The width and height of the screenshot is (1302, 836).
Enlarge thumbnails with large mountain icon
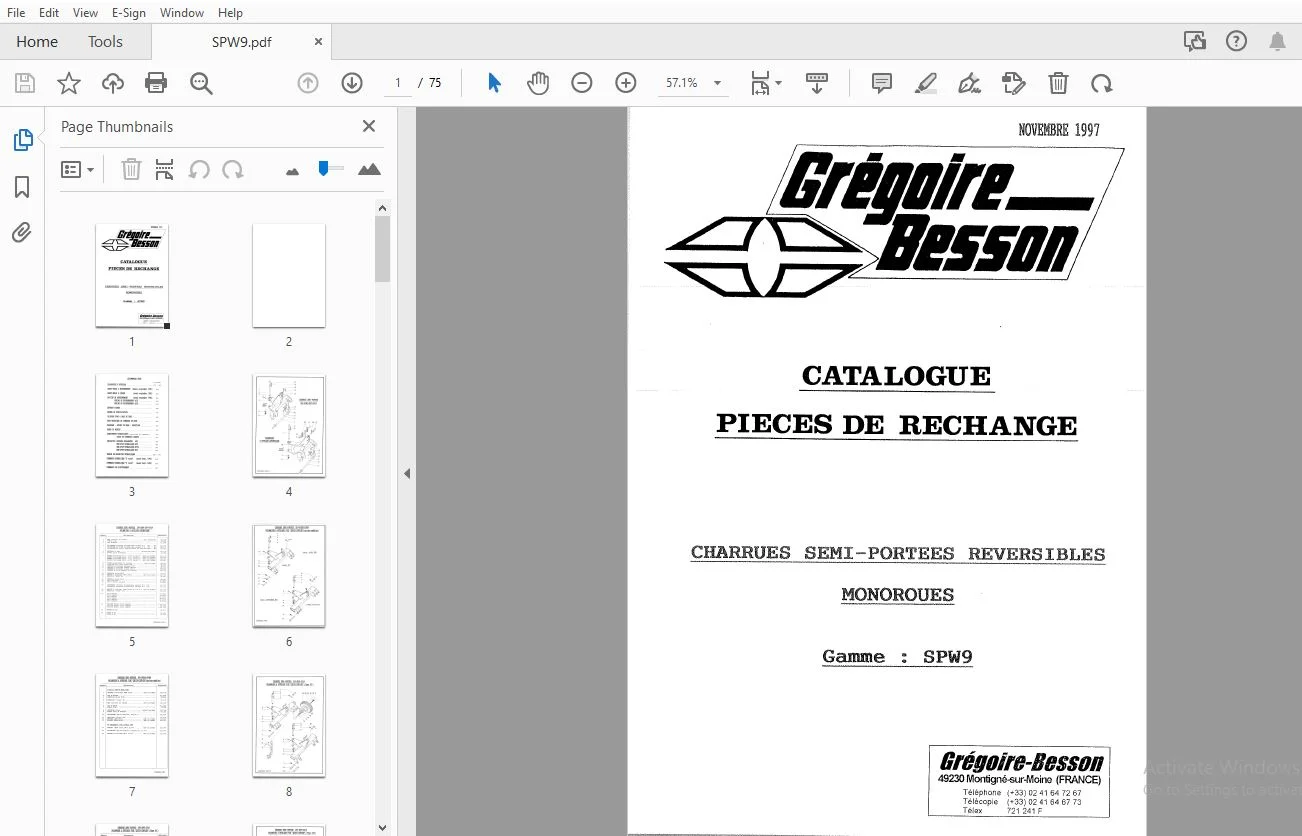(369, 169)
